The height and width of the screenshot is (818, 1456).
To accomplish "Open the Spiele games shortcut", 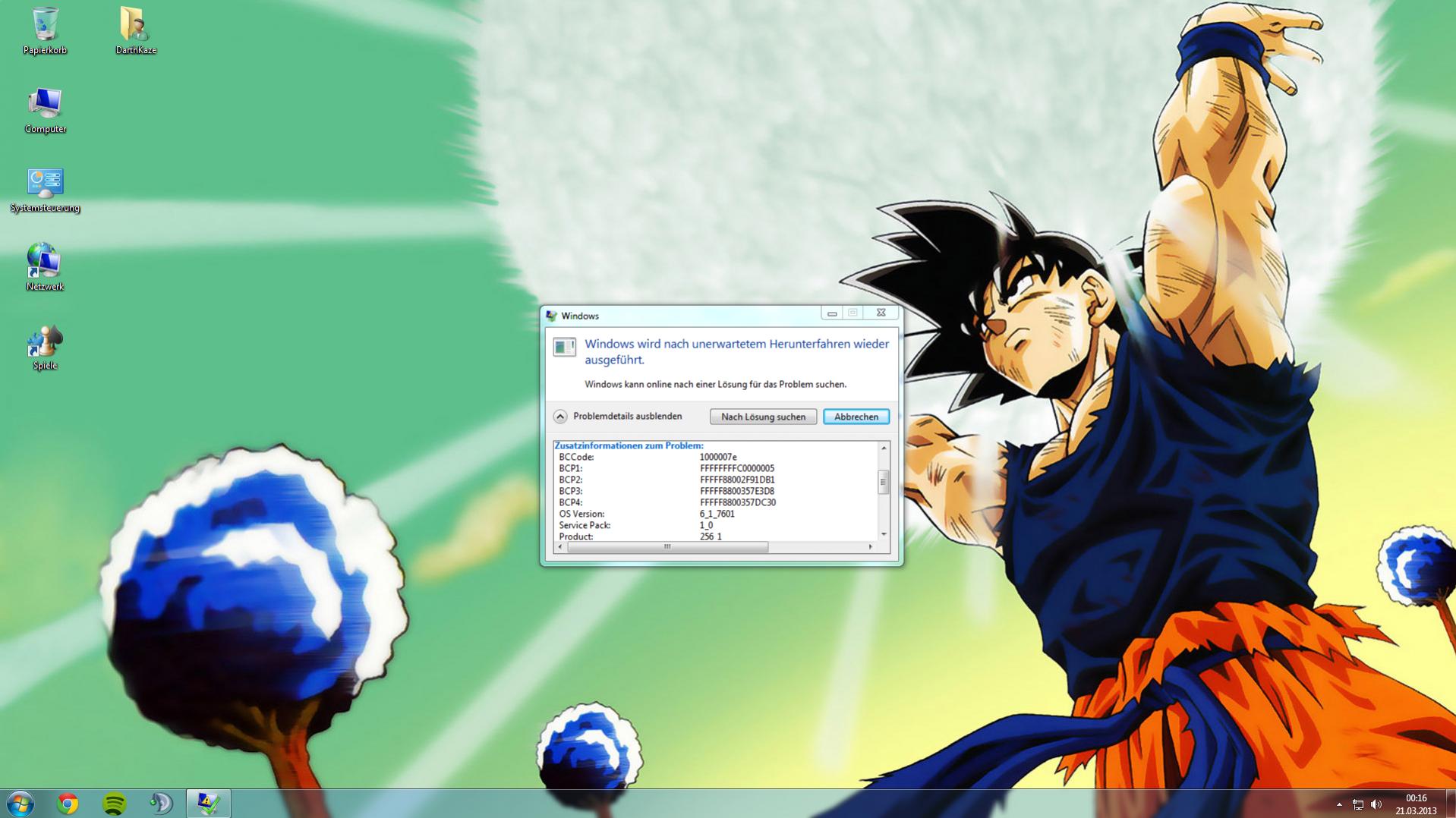I will coord(45,348).
